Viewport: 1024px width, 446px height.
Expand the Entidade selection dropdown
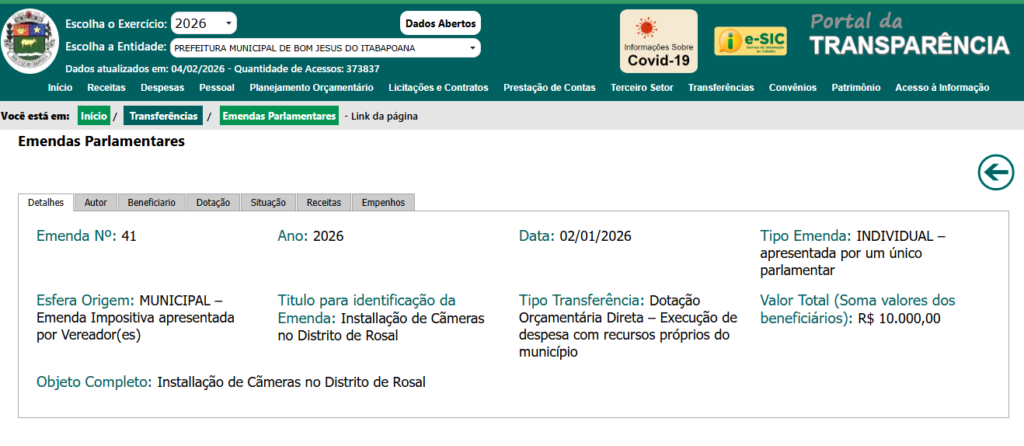coord(324,47)
